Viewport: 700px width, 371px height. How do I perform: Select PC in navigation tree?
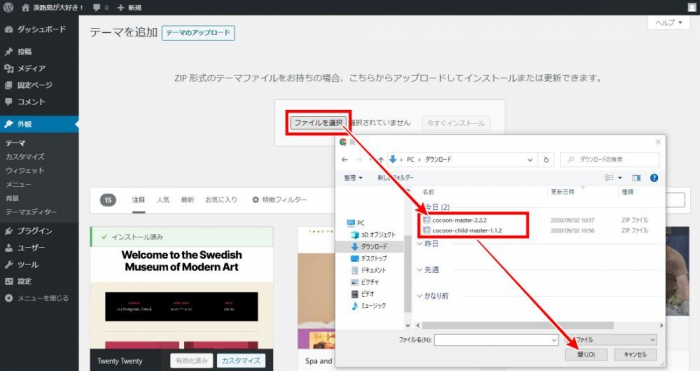pyautogui.click(x=356, y=223)
